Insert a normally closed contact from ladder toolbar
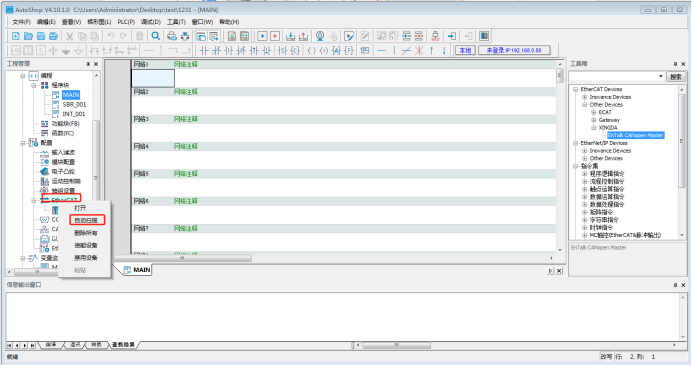Viewport: 692px width, 366px height. tap(216, 51)
